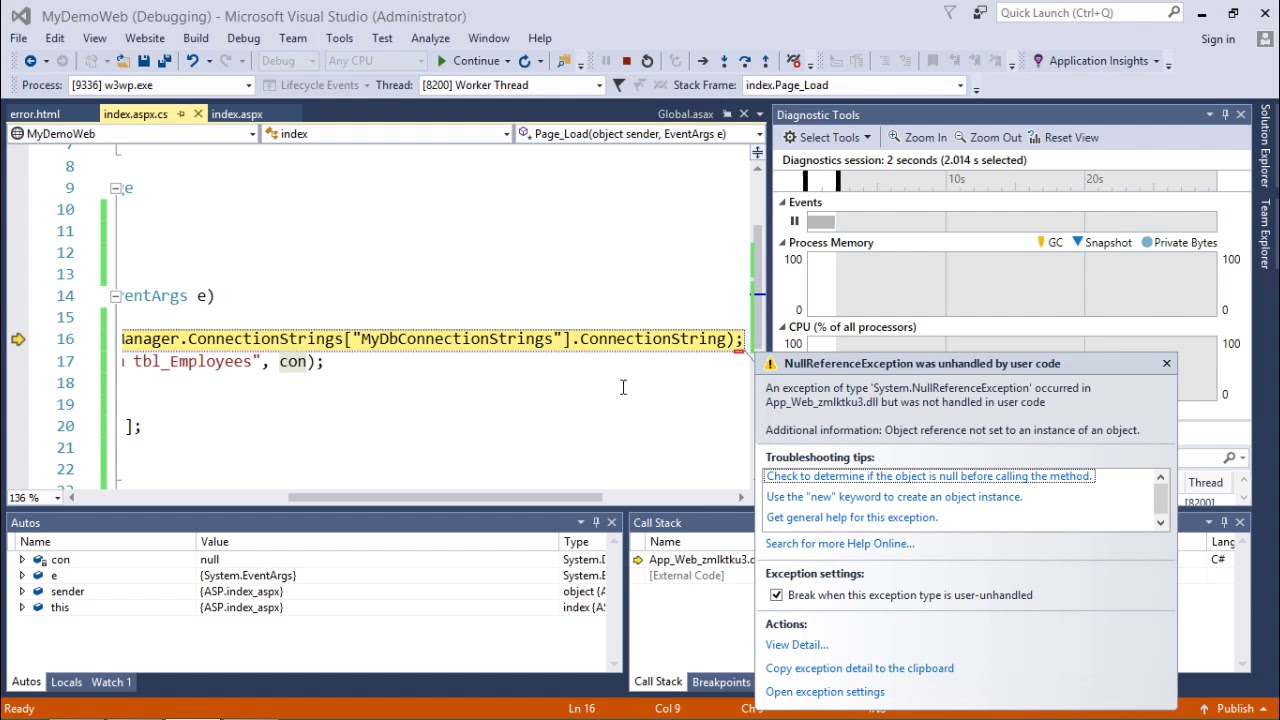Switch to the Locals tab

tap(66, 682)
